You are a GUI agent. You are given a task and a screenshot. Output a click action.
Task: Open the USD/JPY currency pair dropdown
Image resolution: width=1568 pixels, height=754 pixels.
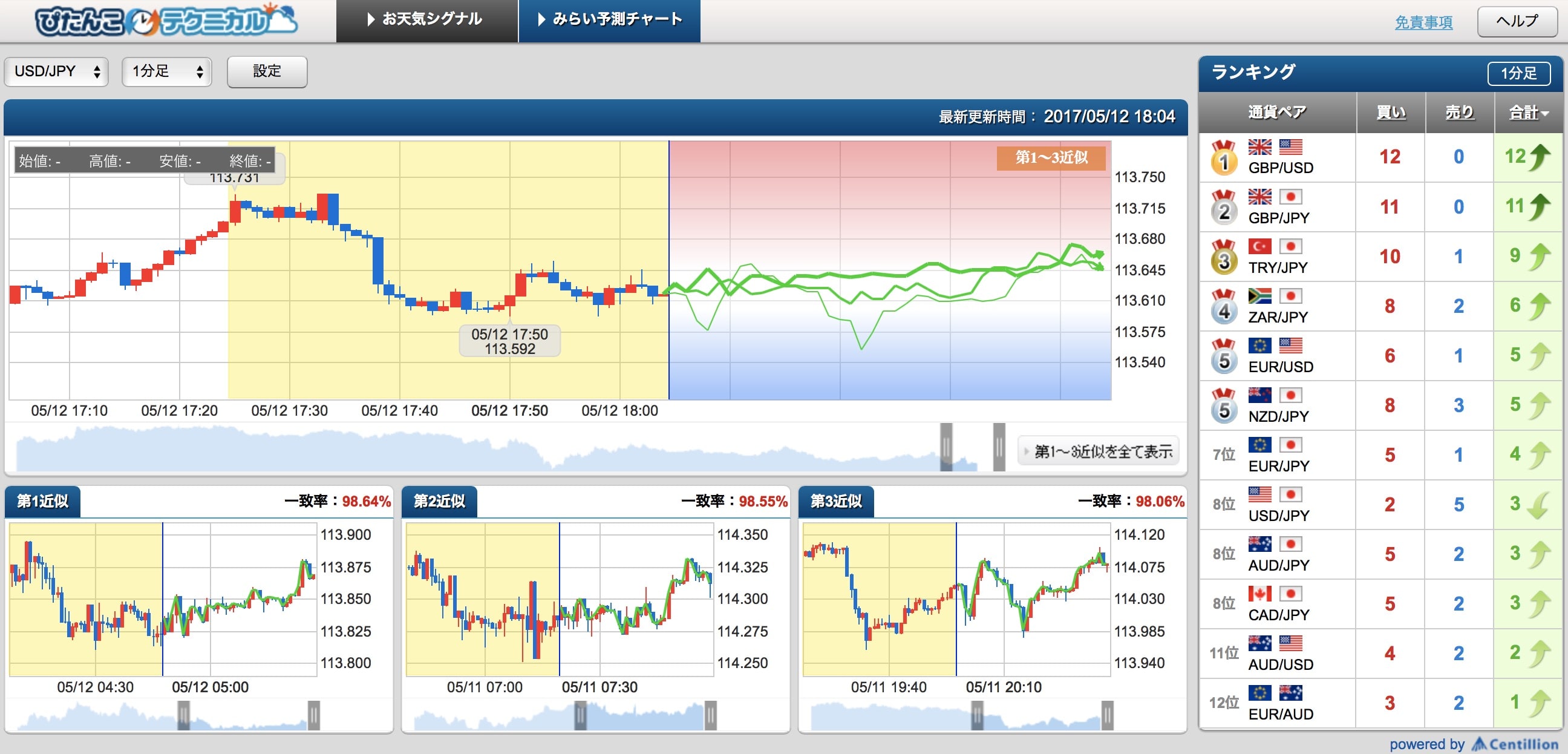pos(57,72)
